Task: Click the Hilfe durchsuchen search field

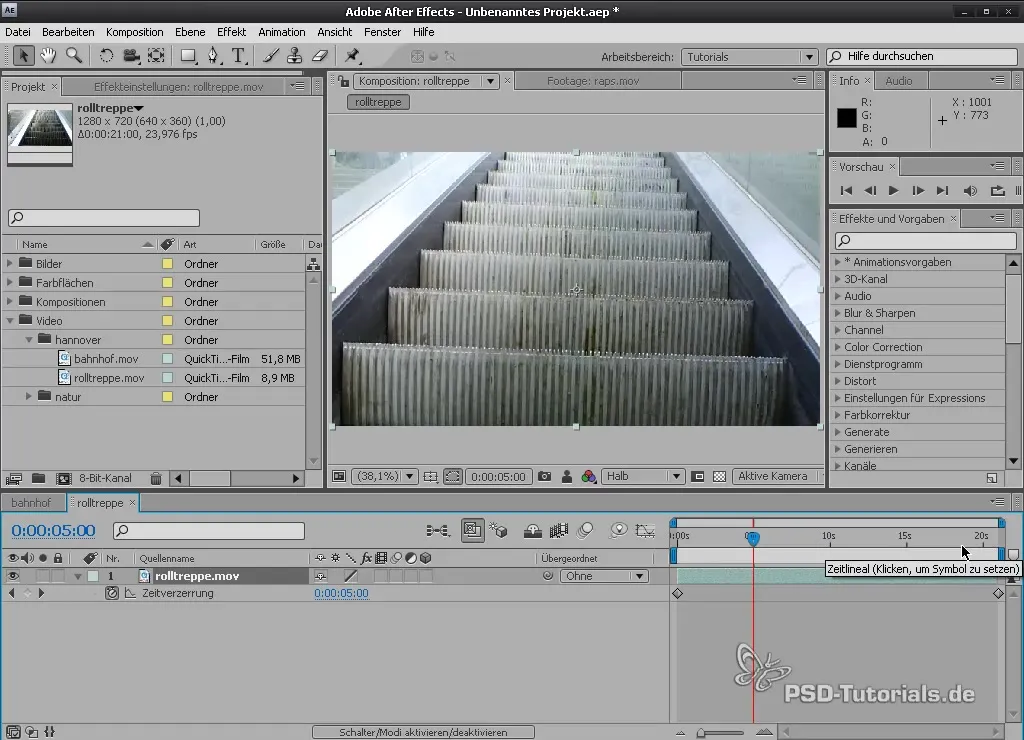Action: click(921, 57)
